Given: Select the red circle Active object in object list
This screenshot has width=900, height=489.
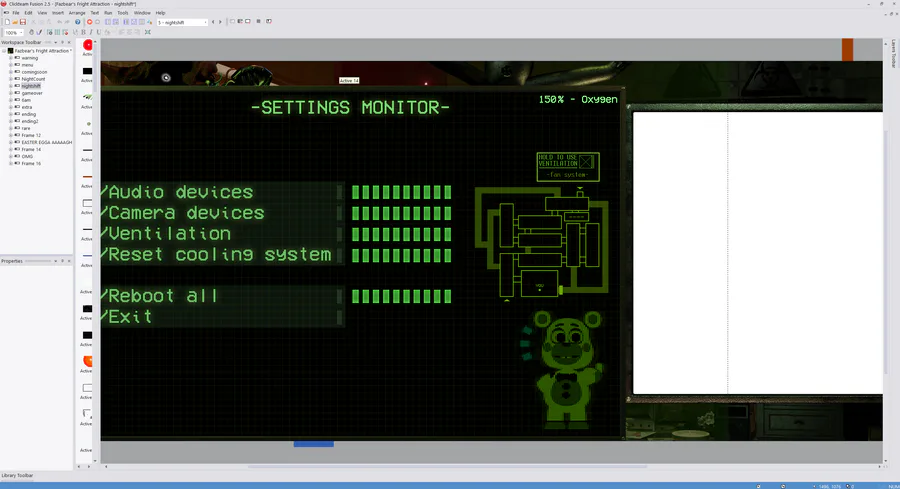Looking at the screenshot, I should click(x=87, y=45).
